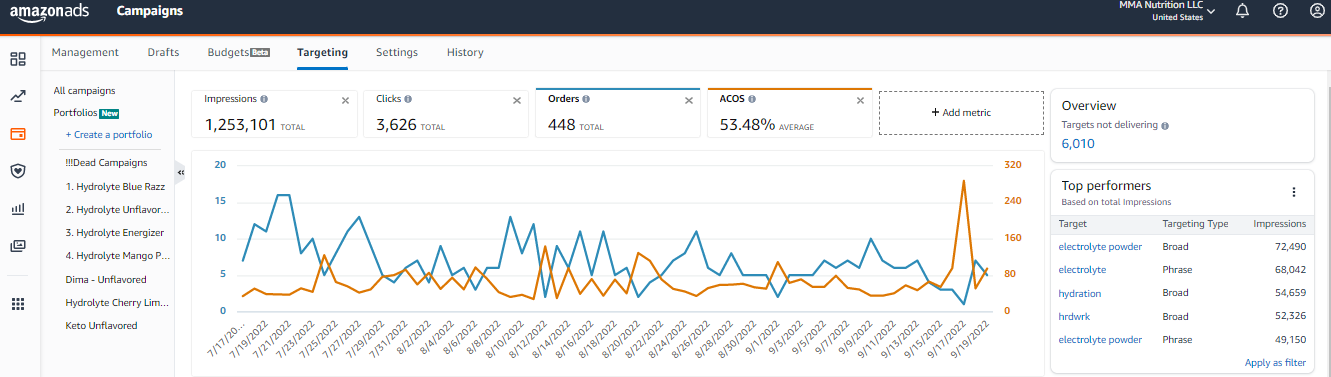This screenshot has width=1331, height=377.
Task: Open 2. Hydrolyte Unflavored portfolio
Action: [x=118, y=210]
